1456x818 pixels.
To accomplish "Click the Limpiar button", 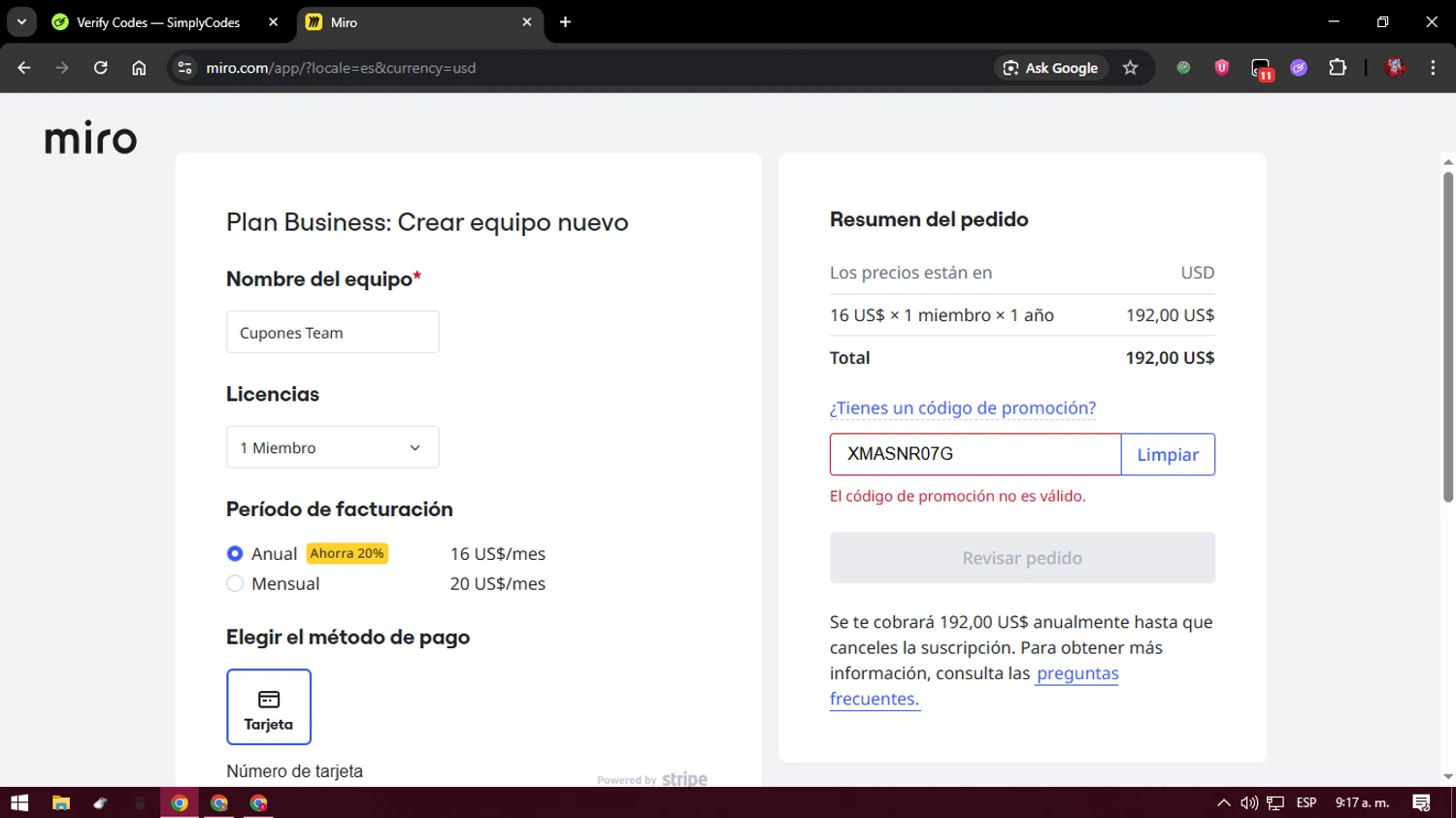I will pyautogui.click(x=1168, y=454).
